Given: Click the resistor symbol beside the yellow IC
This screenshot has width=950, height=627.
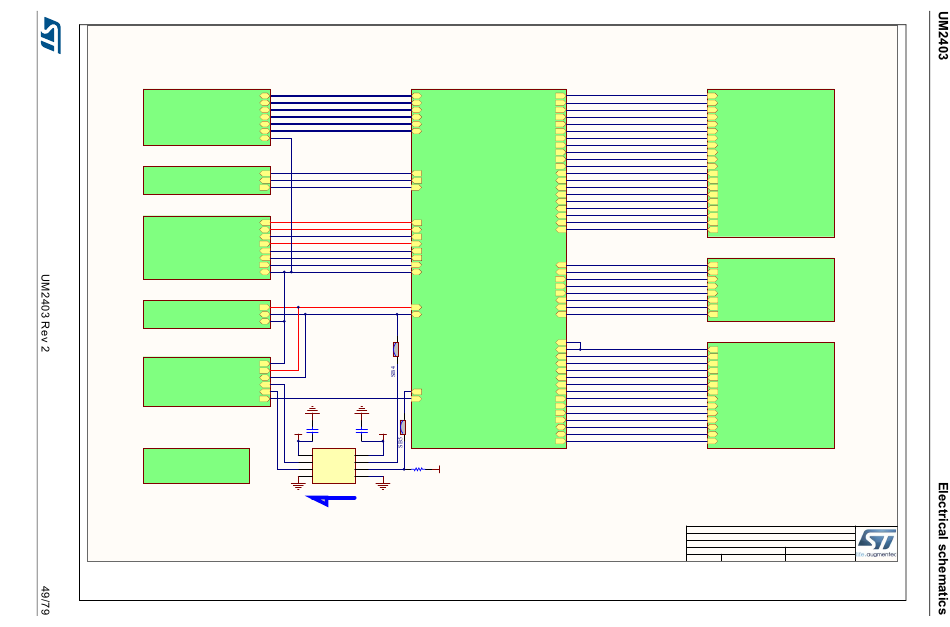Looking at the screenshot, I should (x=418, y=469).
